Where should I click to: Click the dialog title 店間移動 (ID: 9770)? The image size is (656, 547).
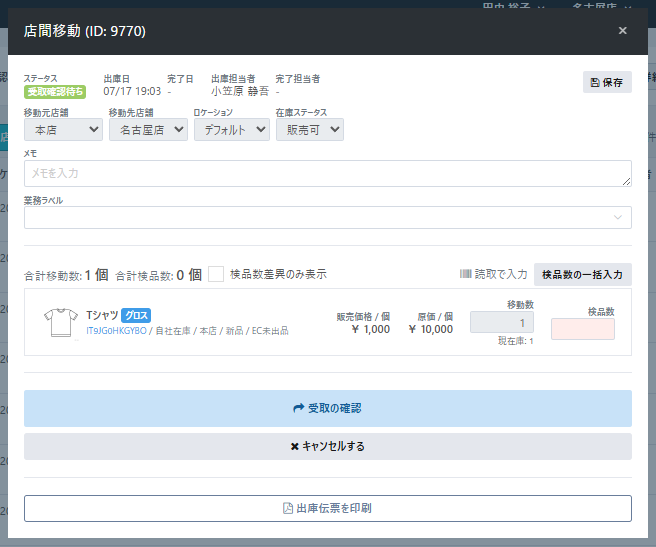[85, 31]
